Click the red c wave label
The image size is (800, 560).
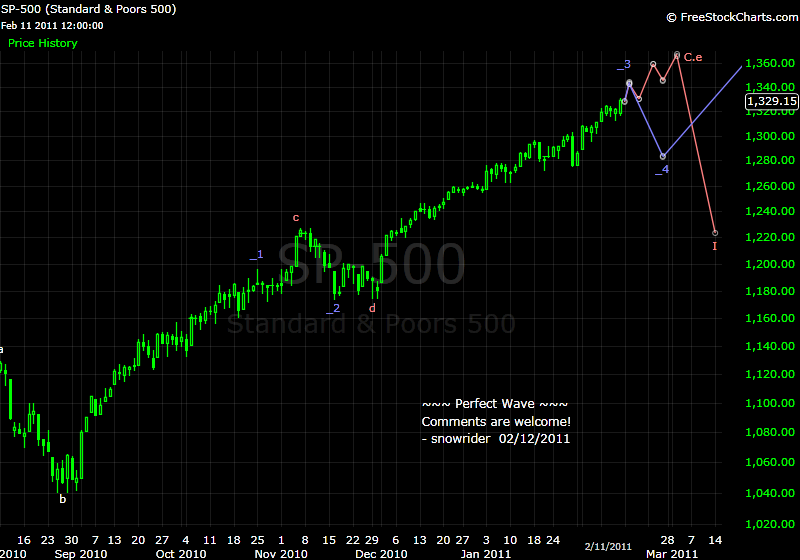click(x=296, y=218)
